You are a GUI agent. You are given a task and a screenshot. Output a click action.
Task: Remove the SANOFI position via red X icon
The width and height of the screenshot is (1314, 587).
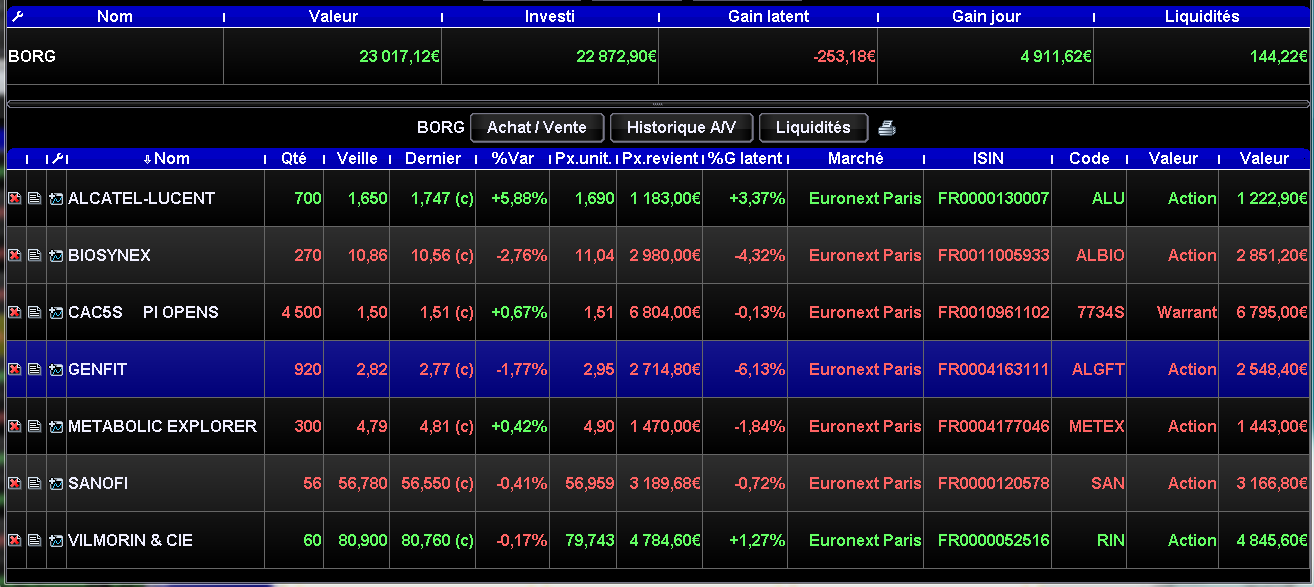coord(15,484)
